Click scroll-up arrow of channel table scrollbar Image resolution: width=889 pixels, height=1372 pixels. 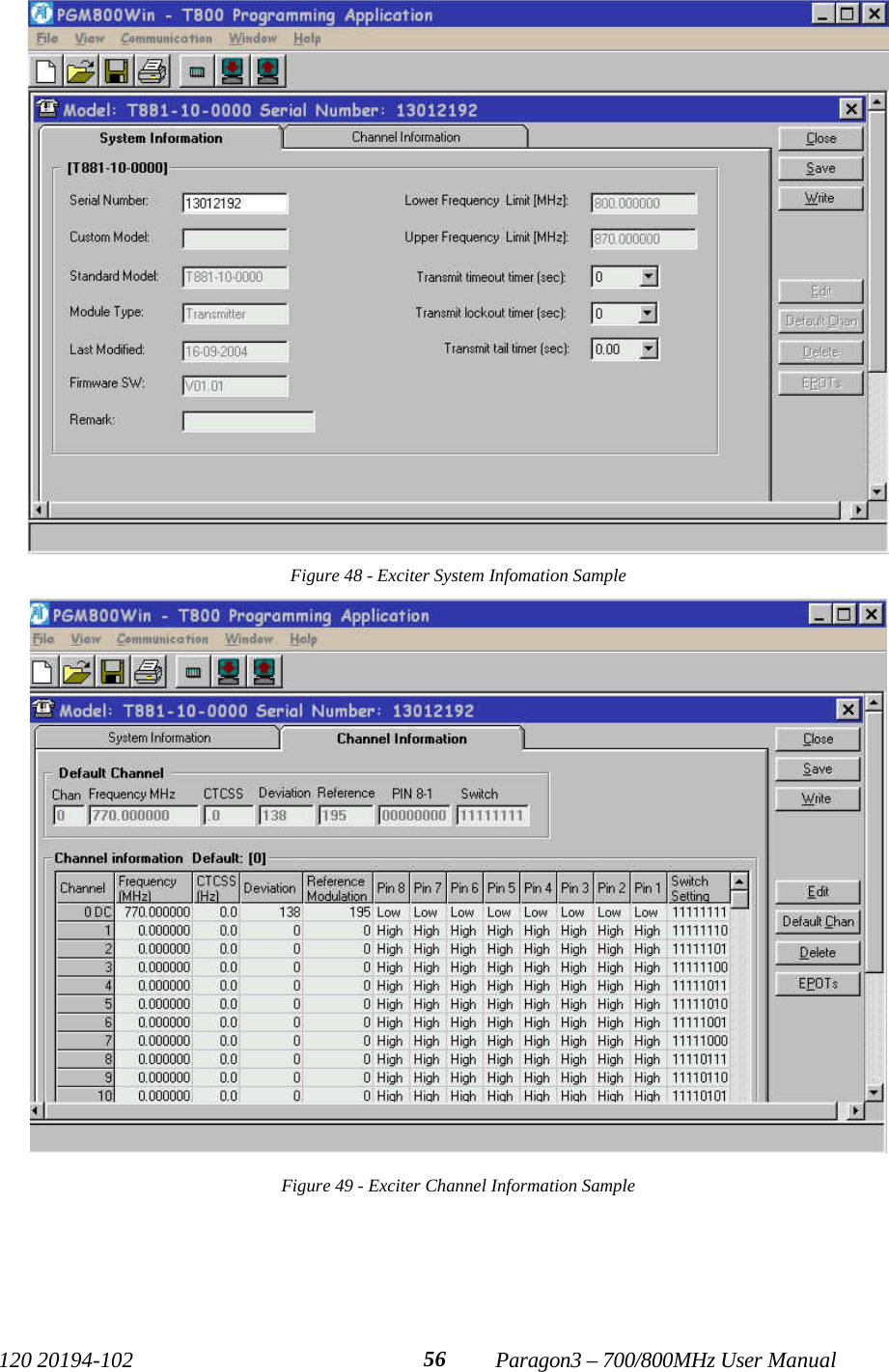pyautogui.click(x=739, y=882)
